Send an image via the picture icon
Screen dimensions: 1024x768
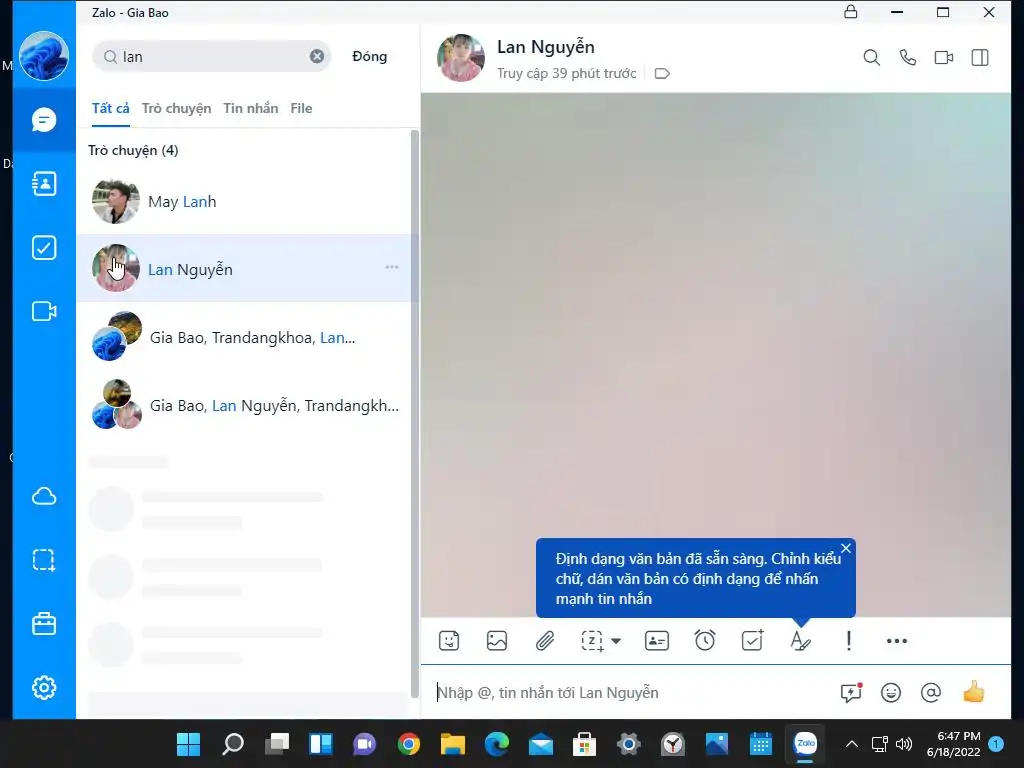[x=497, y=641]
